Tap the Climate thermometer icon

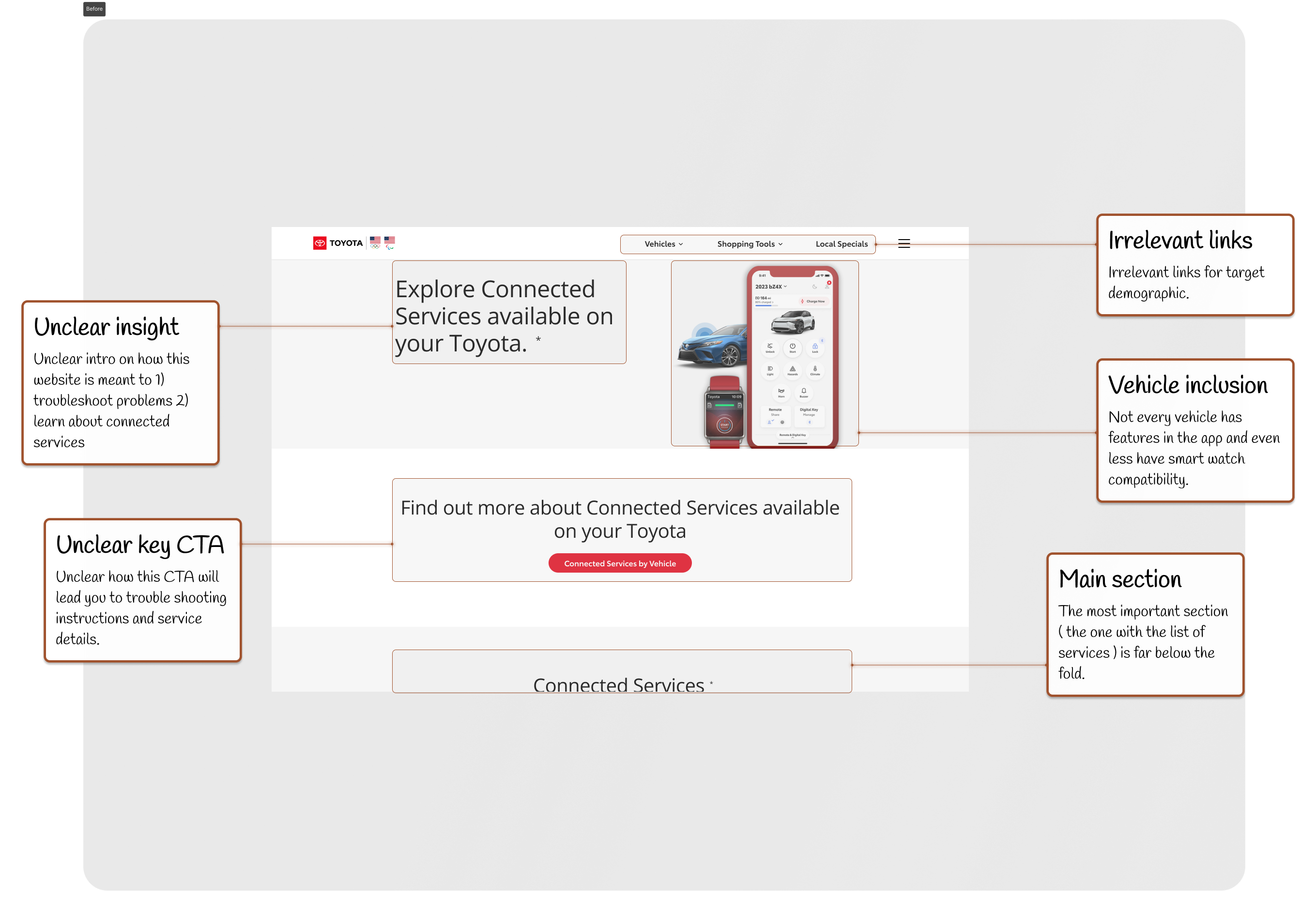[815, 370]
